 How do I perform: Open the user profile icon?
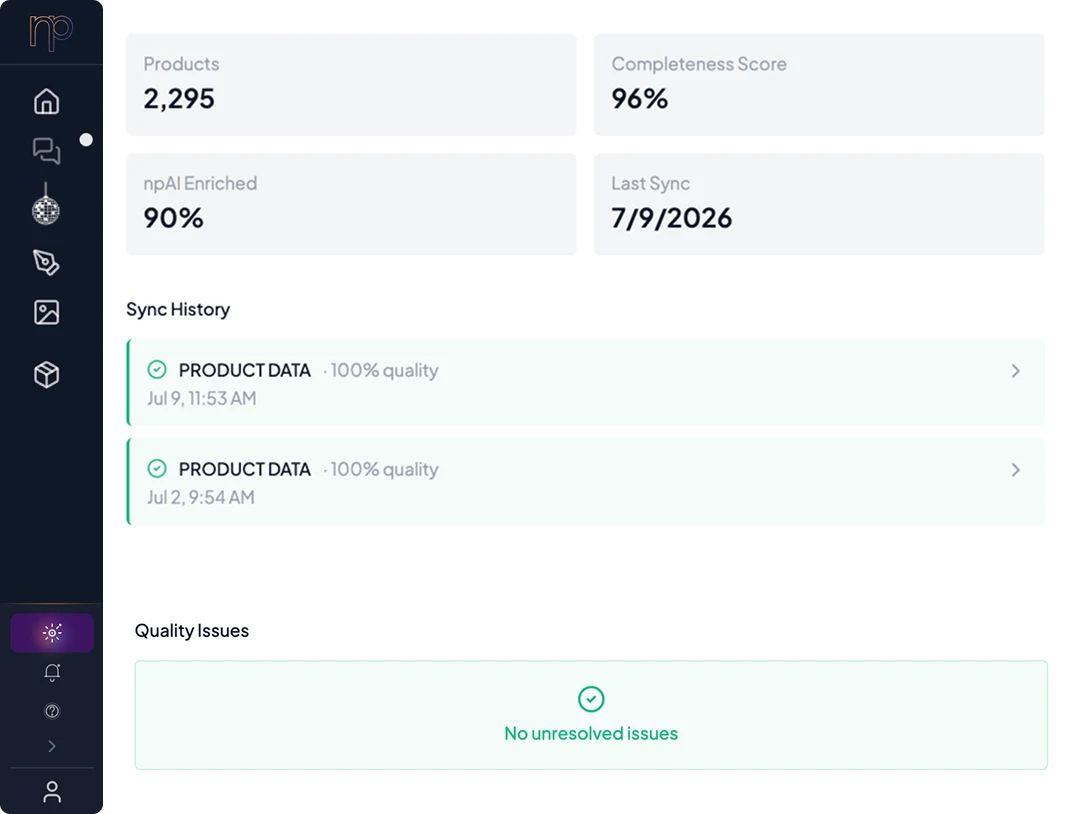52,792
